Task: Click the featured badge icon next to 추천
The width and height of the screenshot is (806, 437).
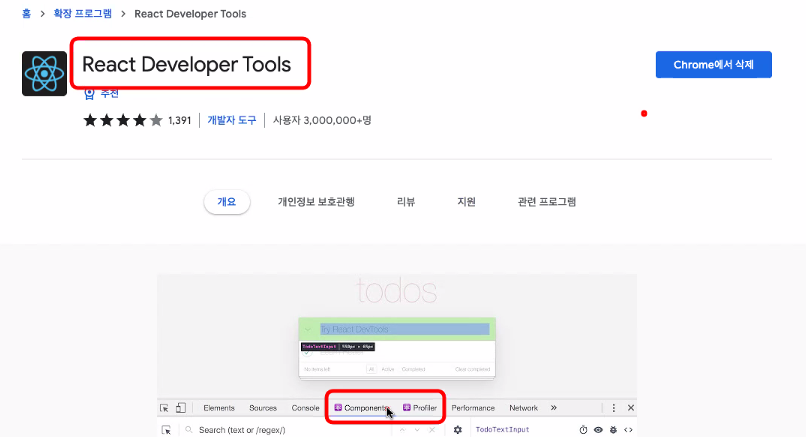Action: click(x=89, y=94)
